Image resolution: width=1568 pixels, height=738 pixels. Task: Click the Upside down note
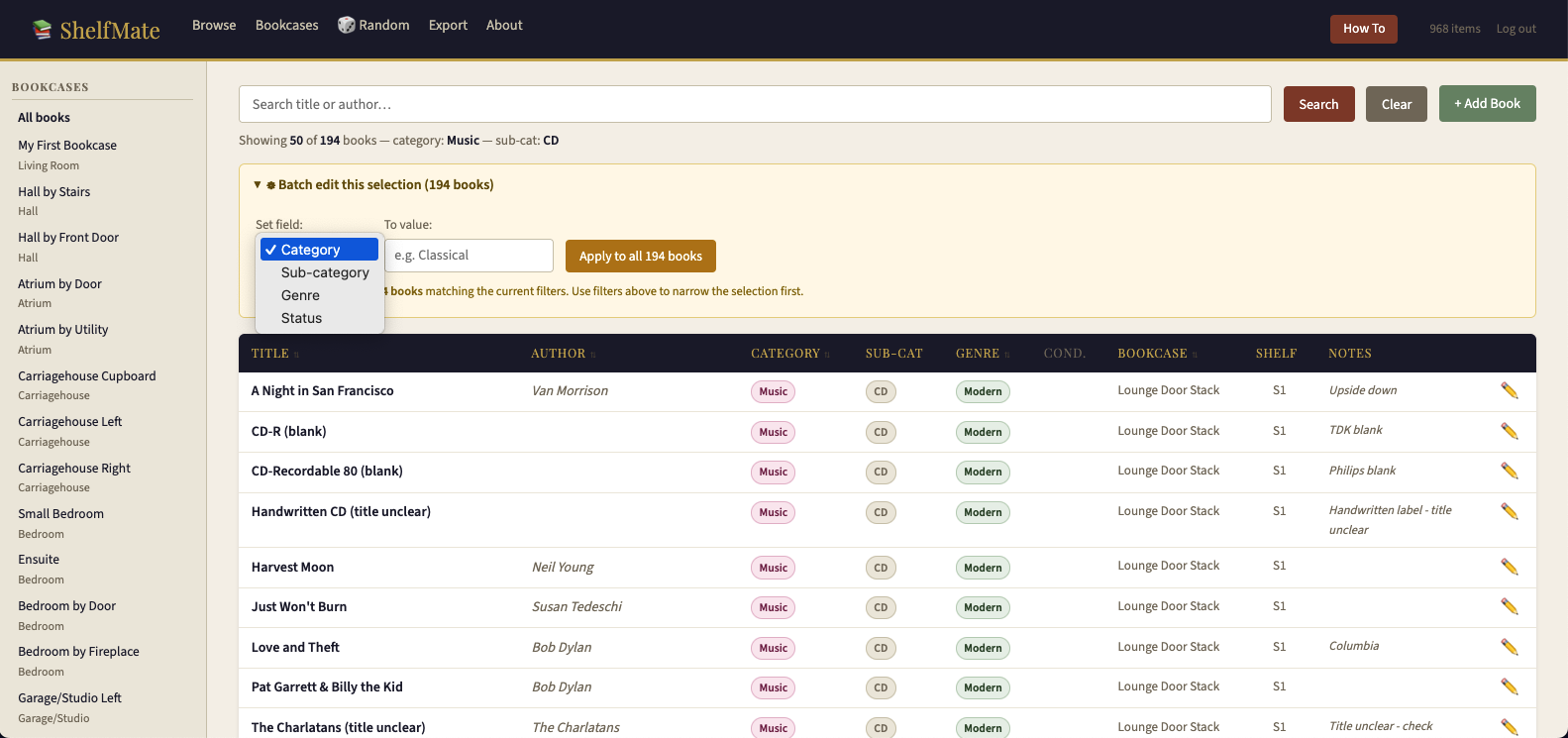pos(1362,390)
